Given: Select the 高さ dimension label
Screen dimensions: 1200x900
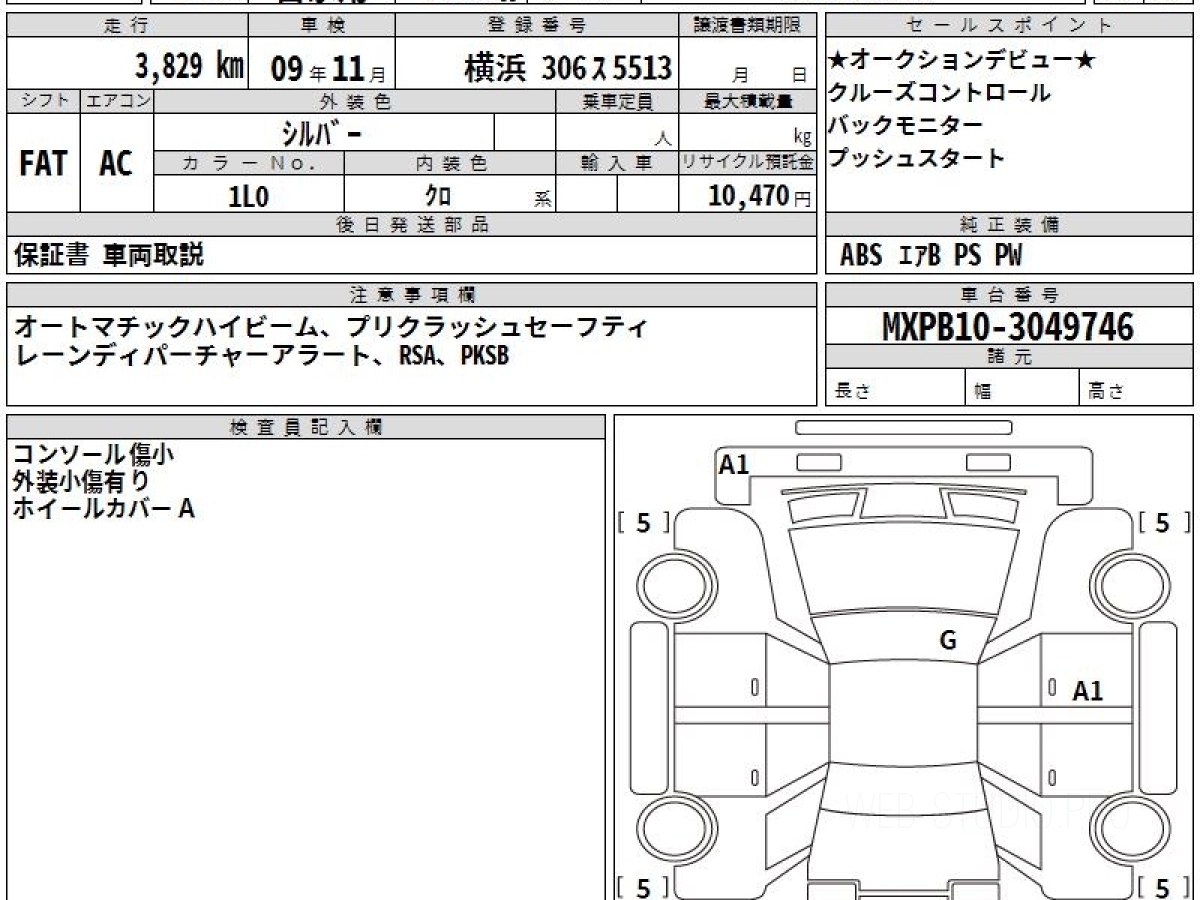Looking at the screenshot, I should (1107, 392).
